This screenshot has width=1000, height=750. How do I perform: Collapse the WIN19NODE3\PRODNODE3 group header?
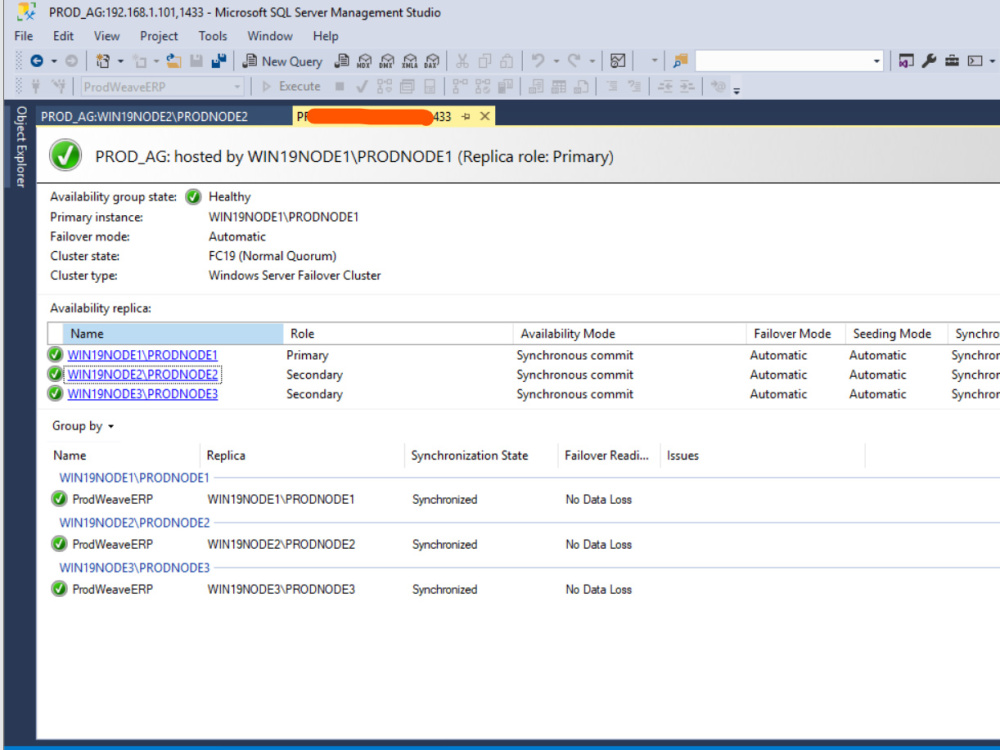point(135,568)
